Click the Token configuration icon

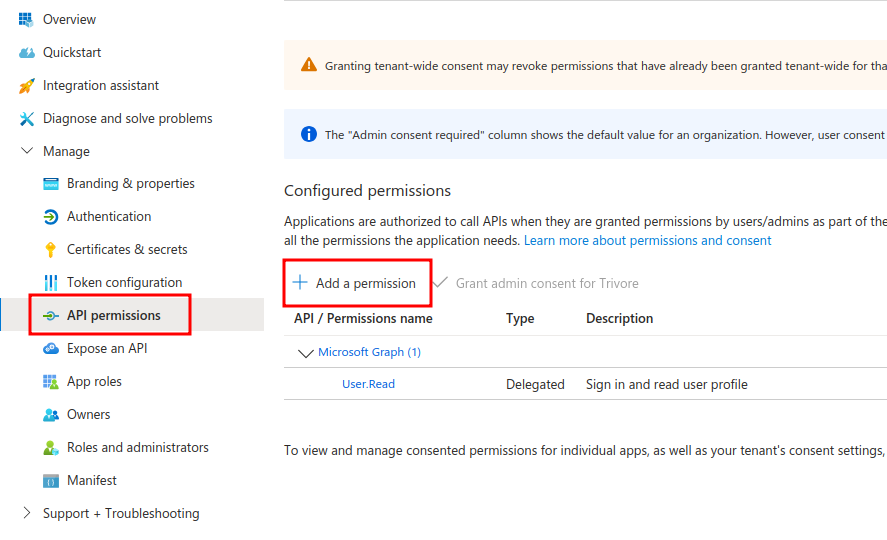[x=50, y=283]
